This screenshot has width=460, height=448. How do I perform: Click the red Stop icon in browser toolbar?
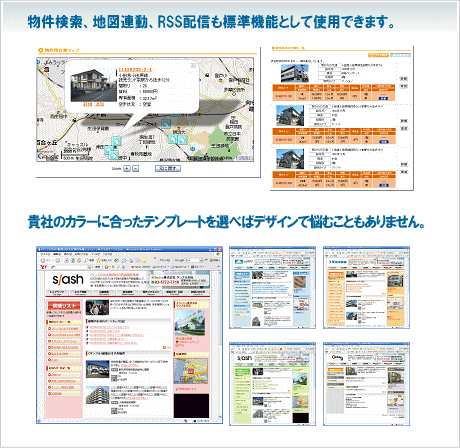pos(67,260)
